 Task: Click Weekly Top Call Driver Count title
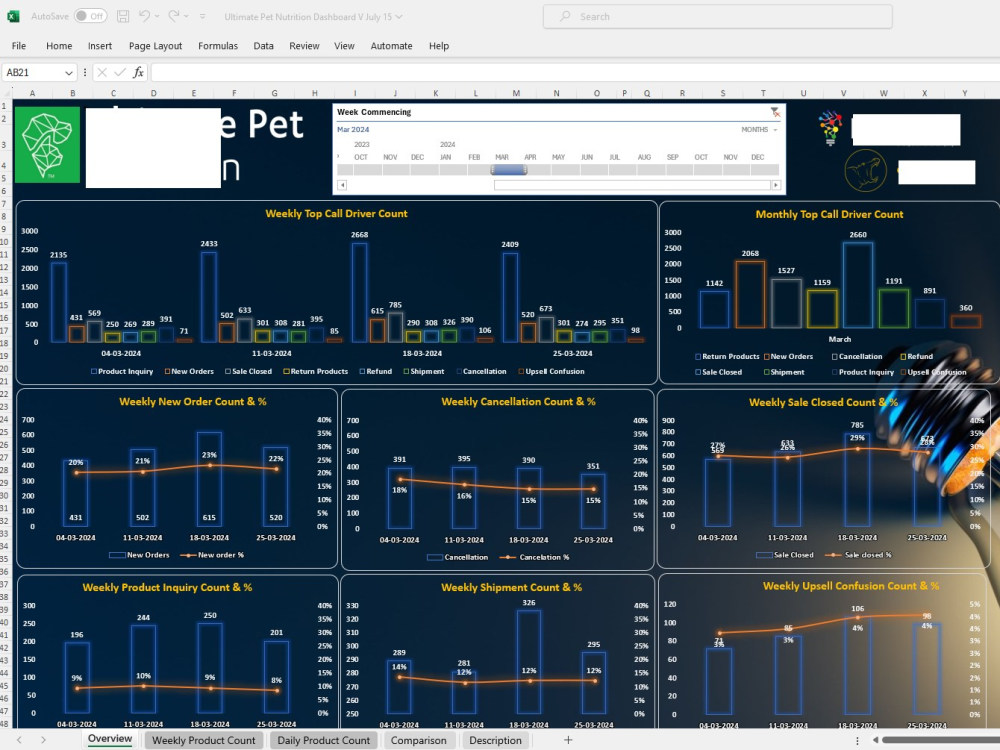pyautogui.click(x=336, y=214)
